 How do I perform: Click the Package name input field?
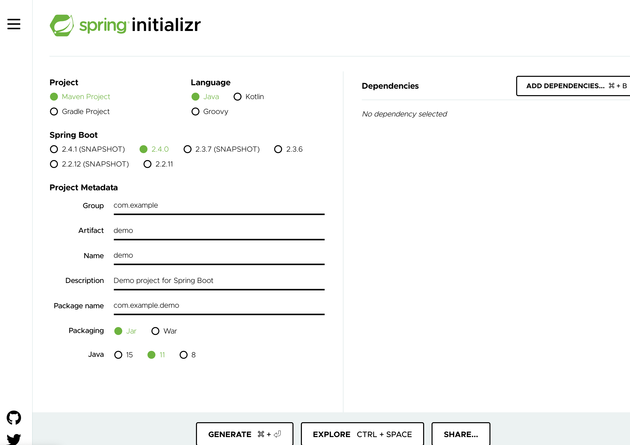(x=219, y=306)
